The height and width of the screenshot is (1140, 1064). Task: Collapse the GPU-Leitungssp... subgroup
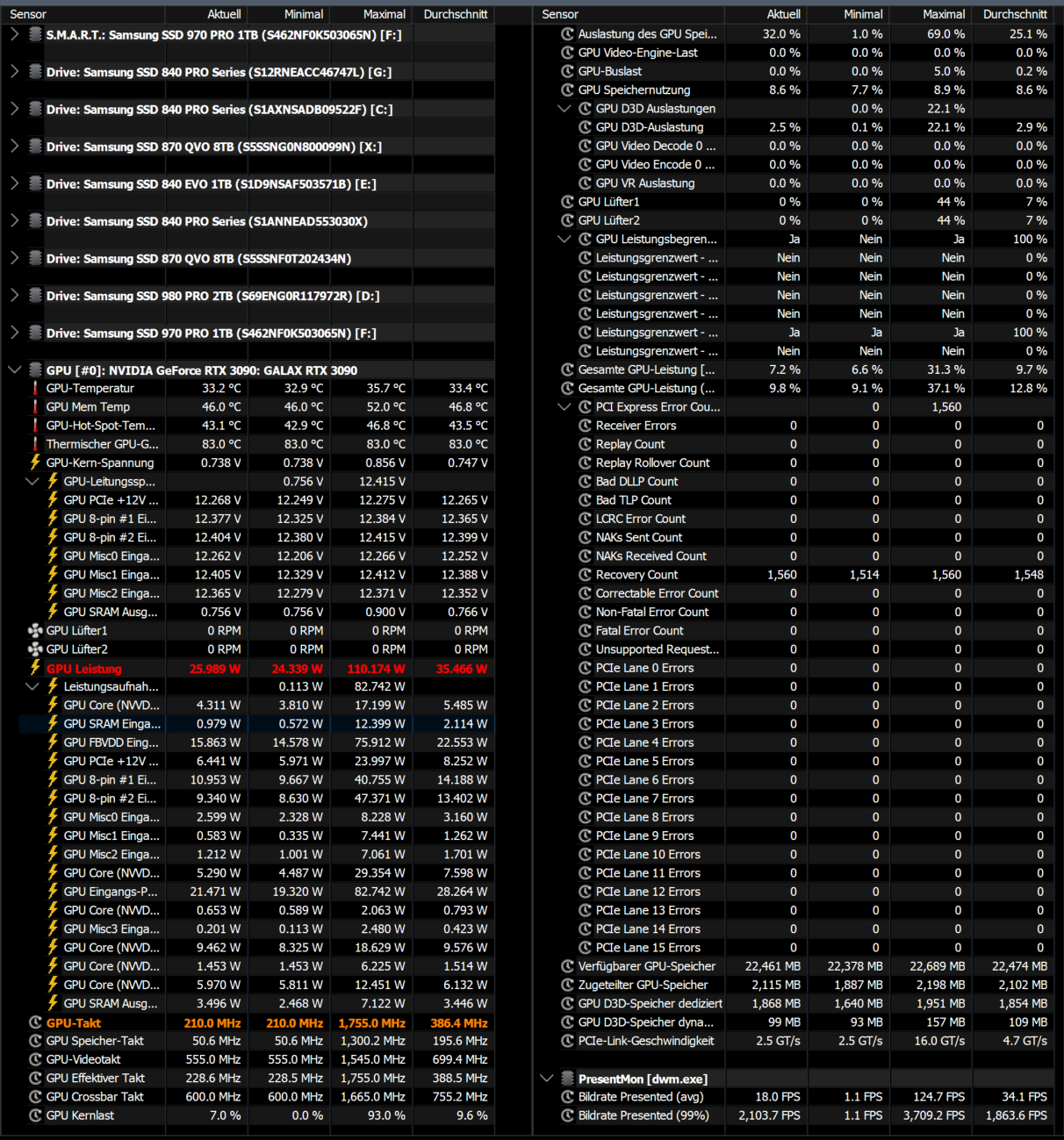coord(32,482)
